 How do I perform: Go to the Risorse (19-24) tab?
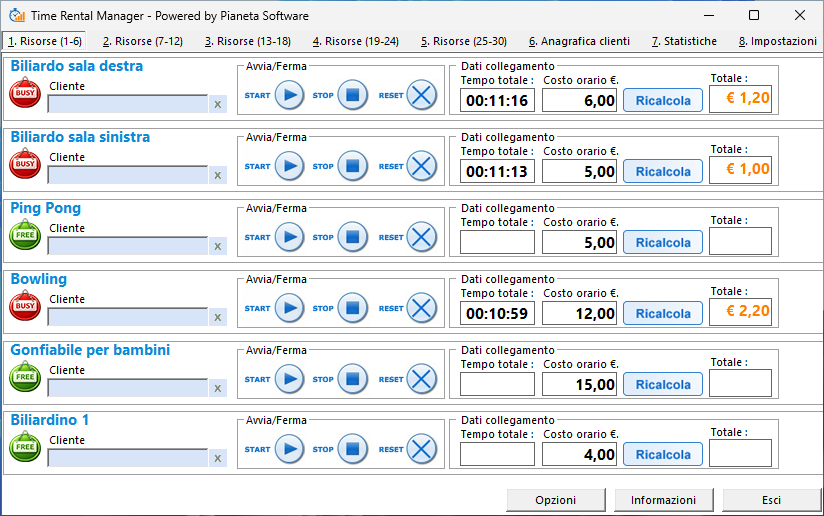click(356, 42)
